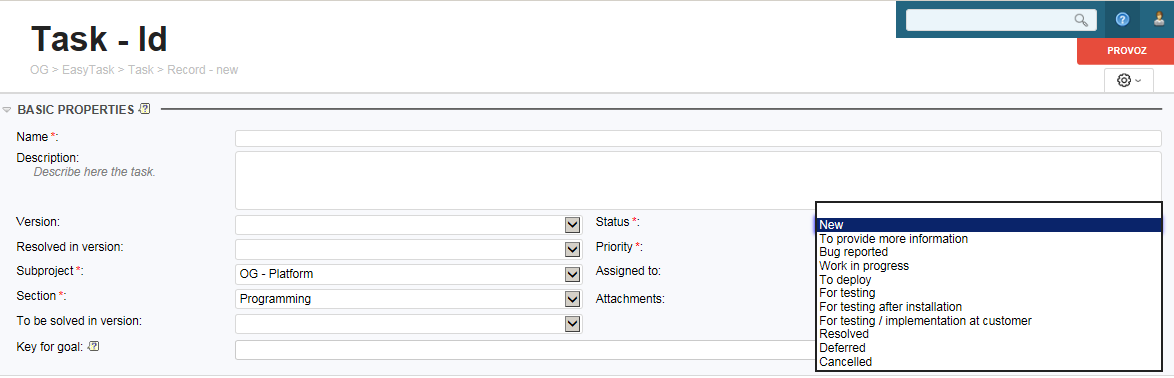Open the Resolved in version dropdown
Viewport: 1174px width, 378px height.
[x=409, y=249]
